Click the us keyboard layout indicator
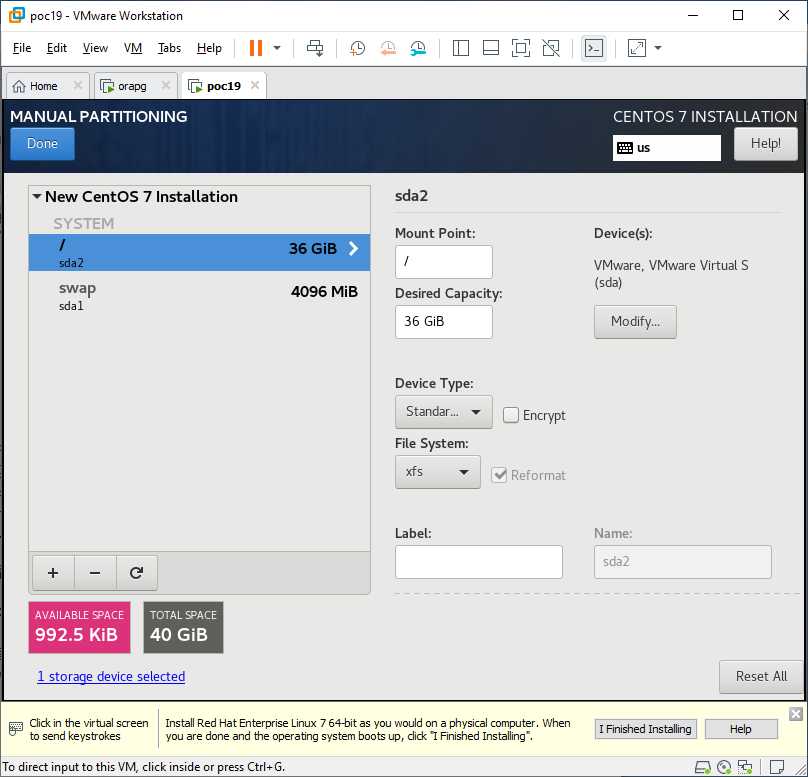The height and width of the screenshot is (777, 808). [x=666, y=148]
